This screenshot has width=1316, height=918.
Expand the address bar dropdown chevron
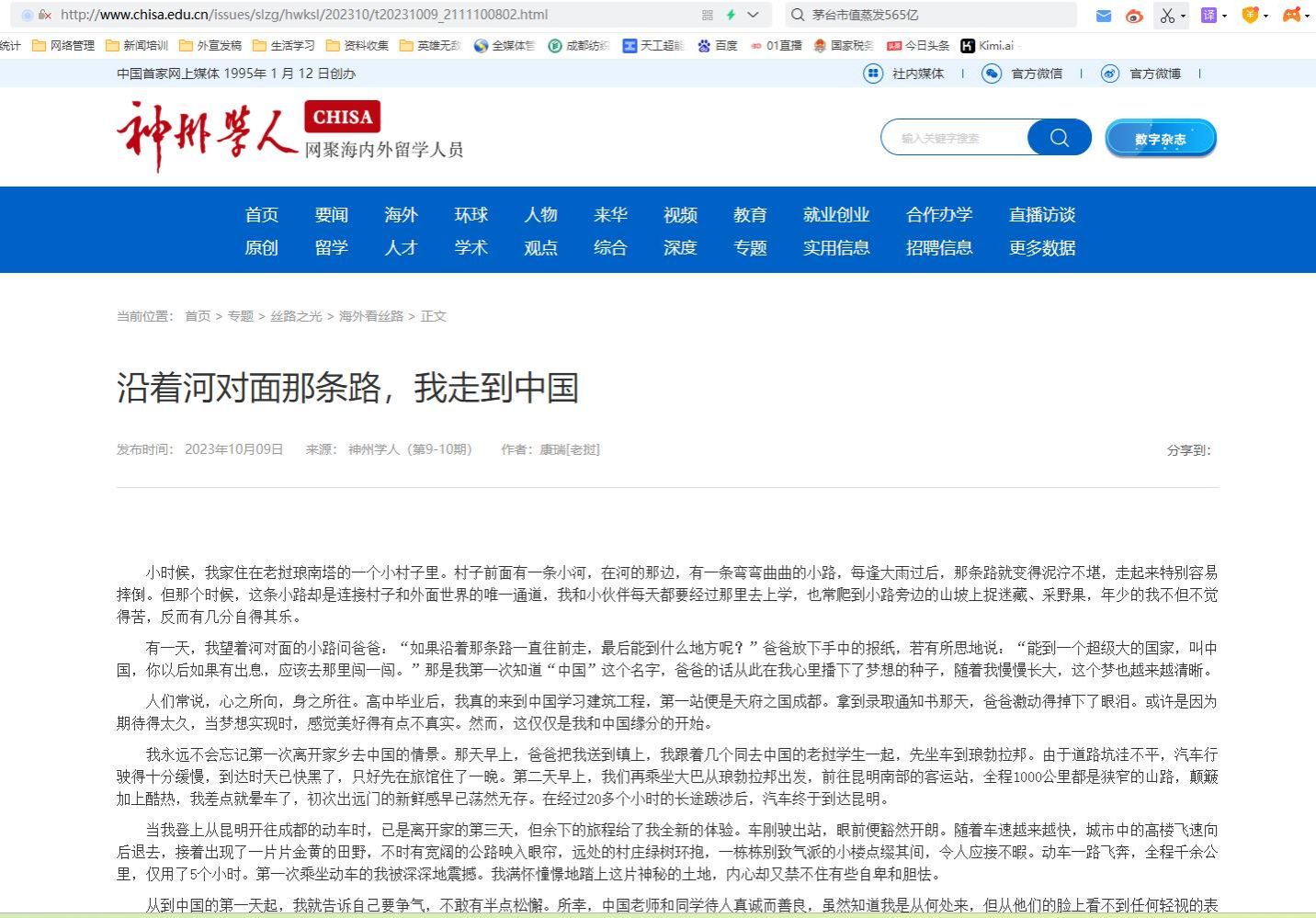[754, 15]
